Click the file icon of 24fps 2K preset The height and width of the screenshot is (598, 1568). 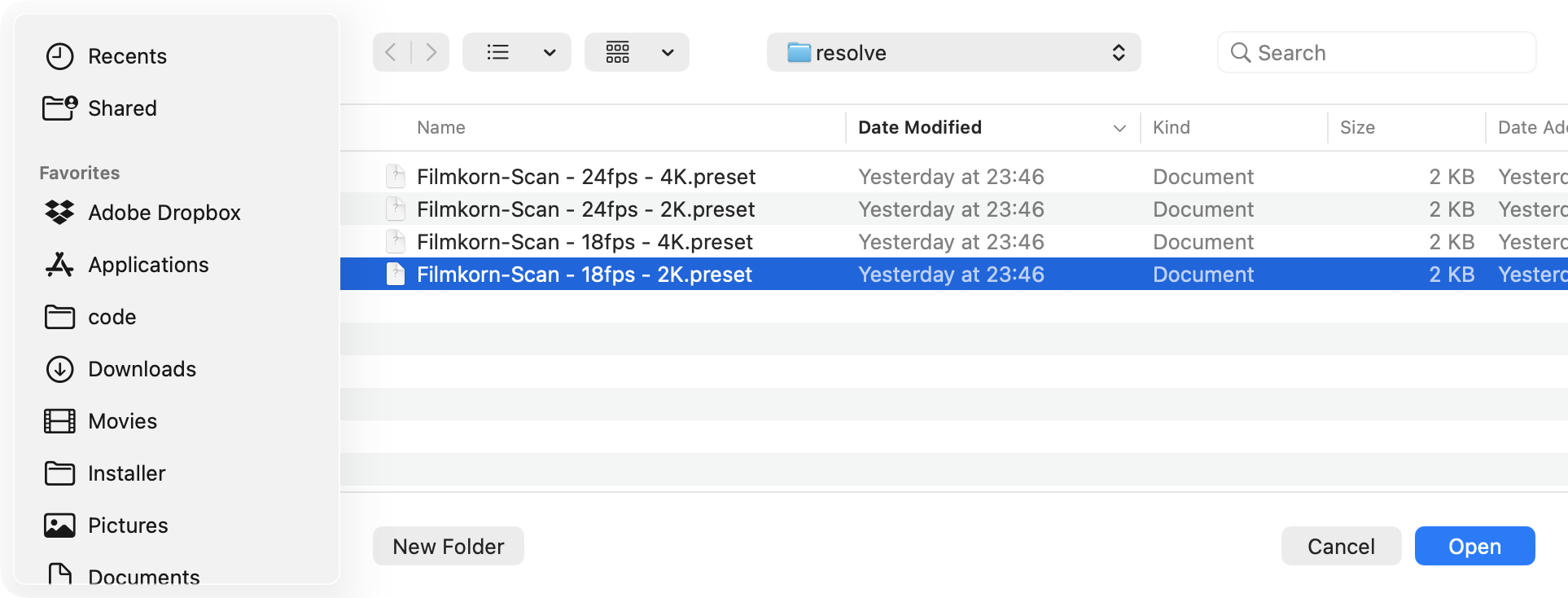[396, 209]
